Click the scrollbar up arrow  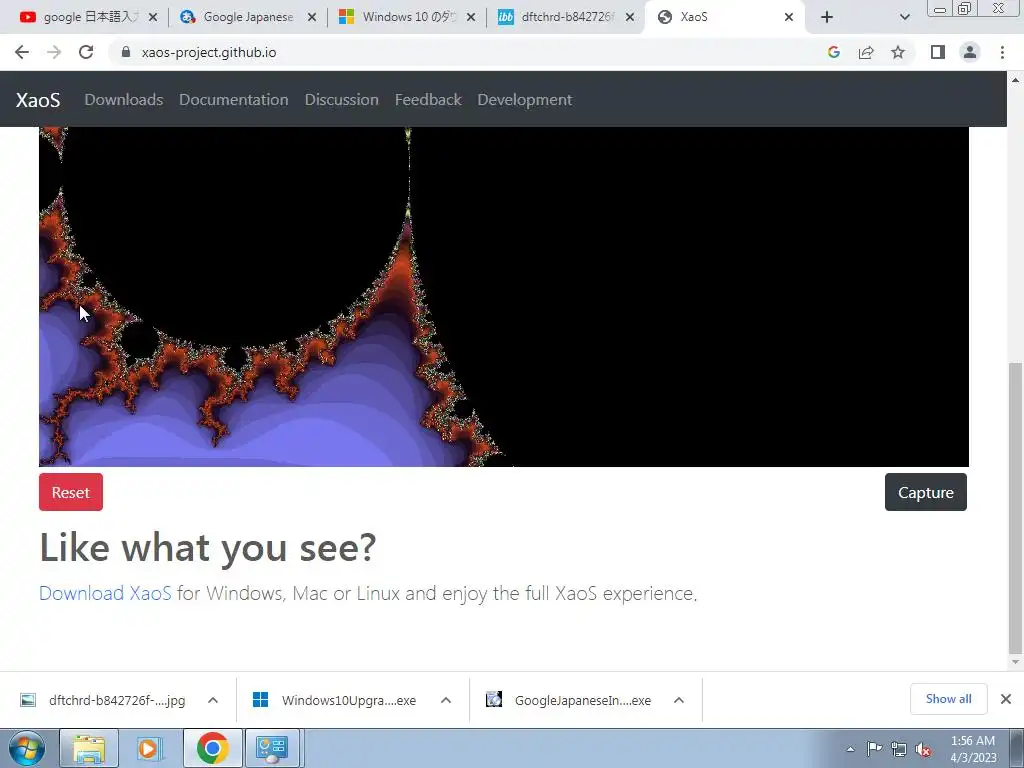pyautogui.click(x=1015, y=80)
